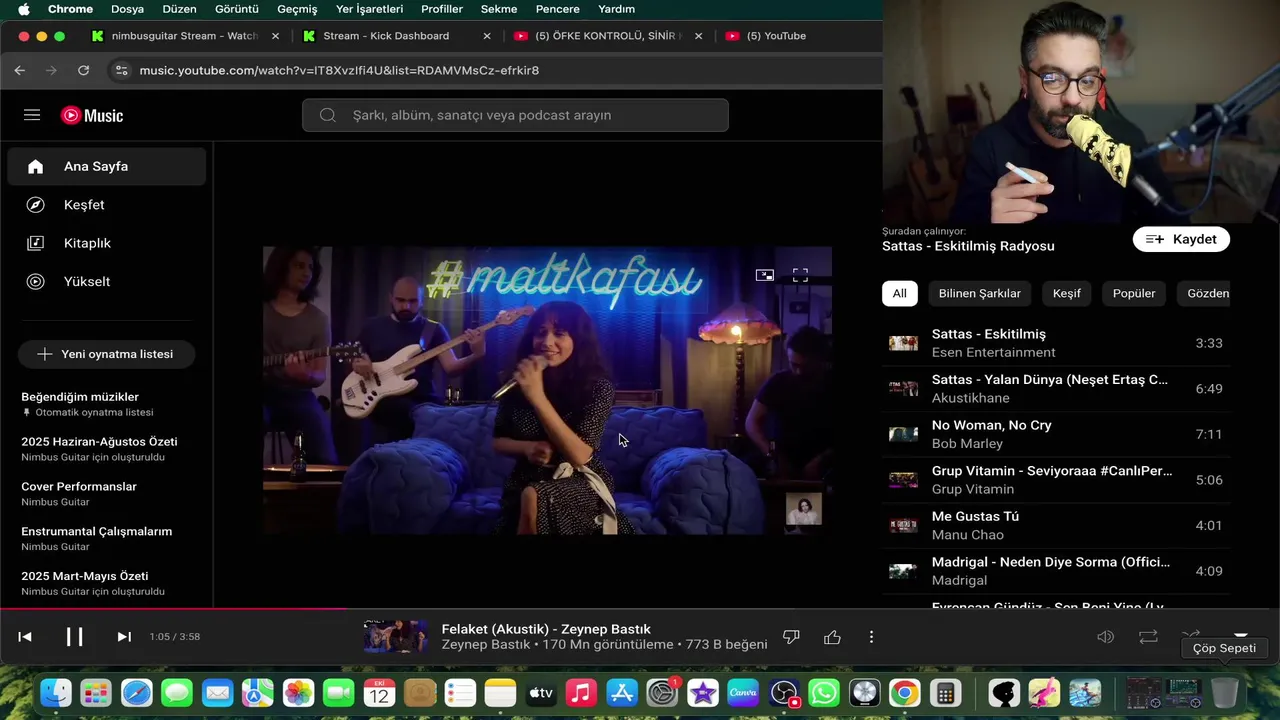Open the Geçmiş menu in menu bar
The height and width of the screenshot is (720, 1280).
(x=297, y=9)
